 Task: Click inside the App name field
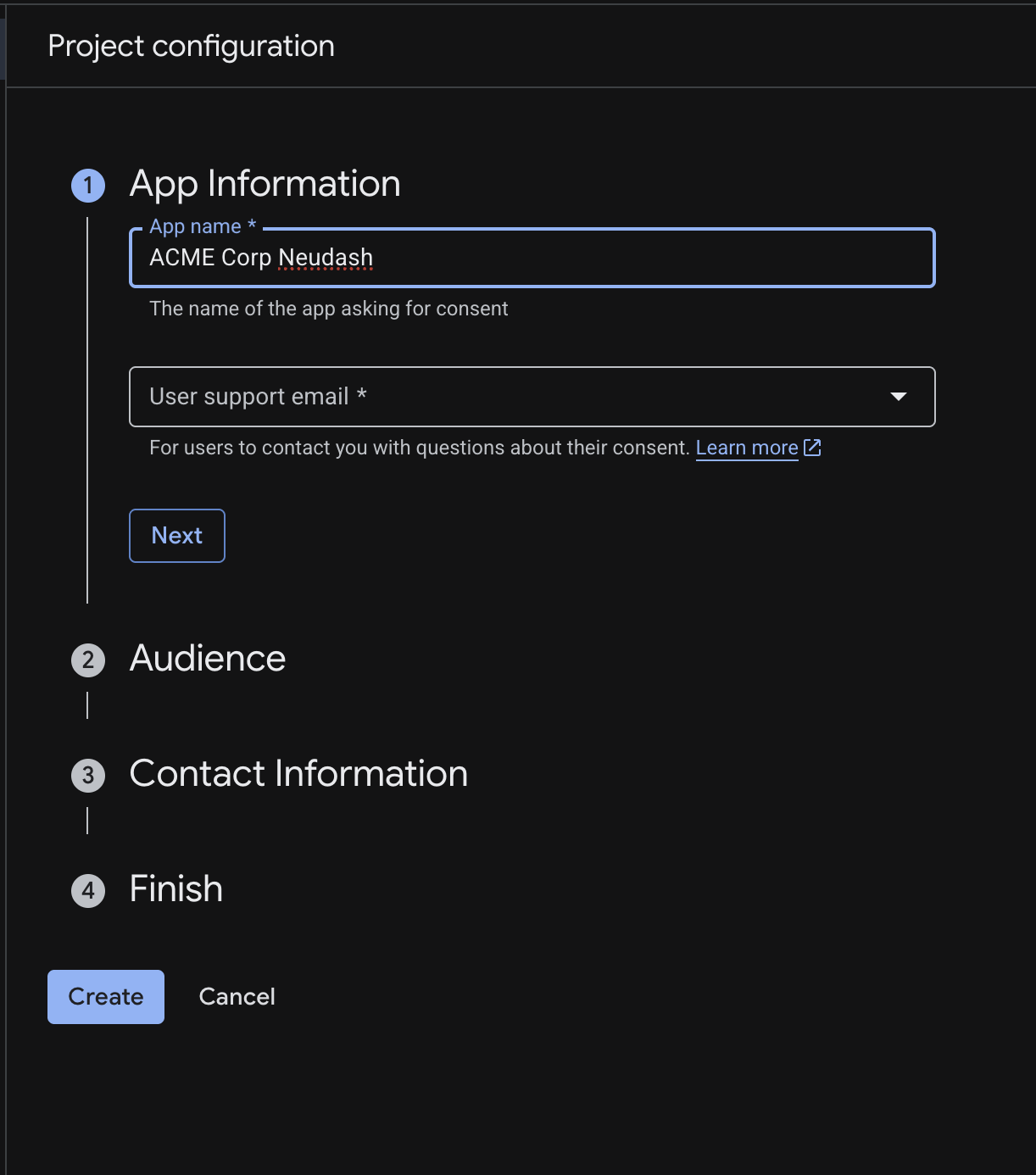[x=532, y=258]
